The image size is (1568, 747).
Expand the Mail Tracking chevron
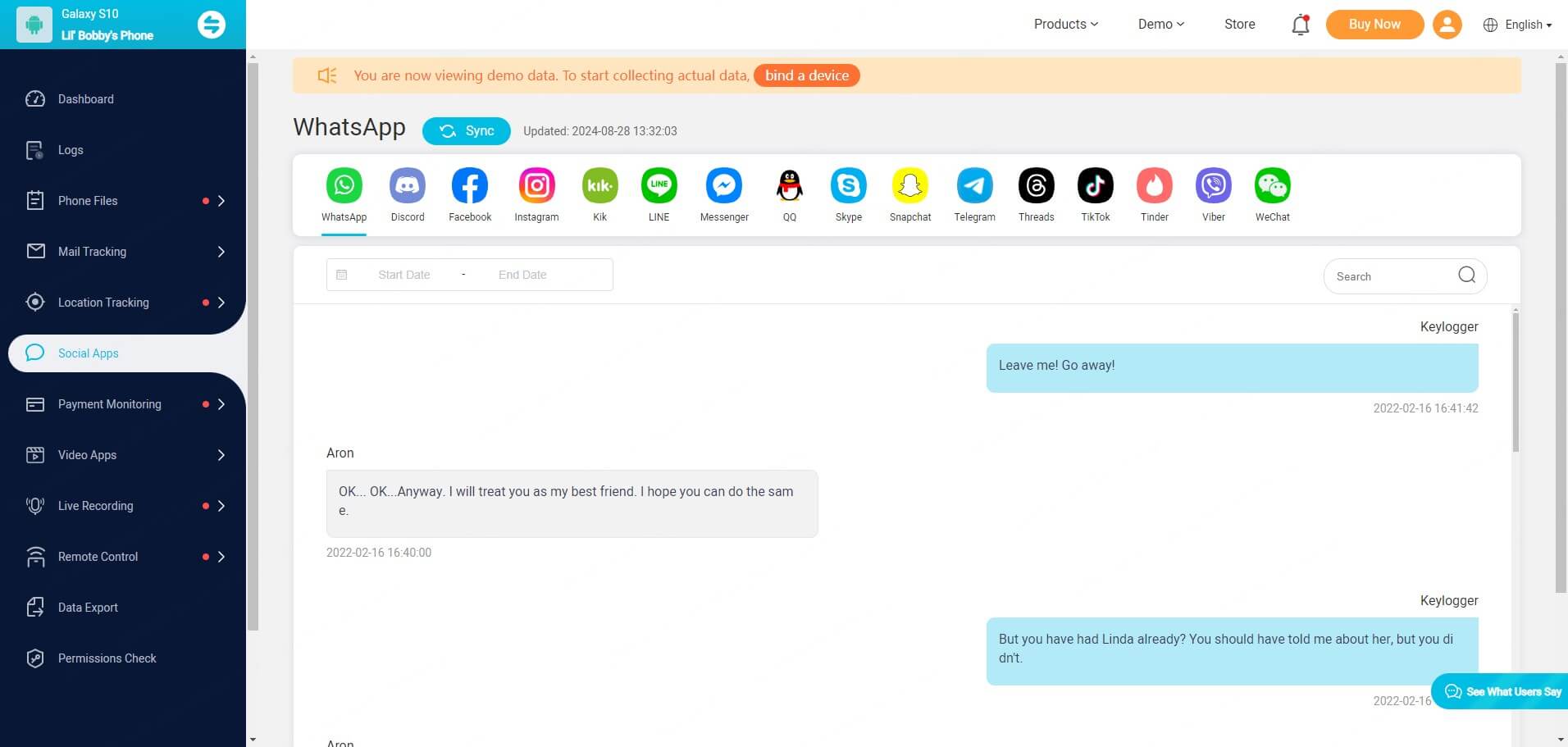pyautogui.click(x=221, y=252)
